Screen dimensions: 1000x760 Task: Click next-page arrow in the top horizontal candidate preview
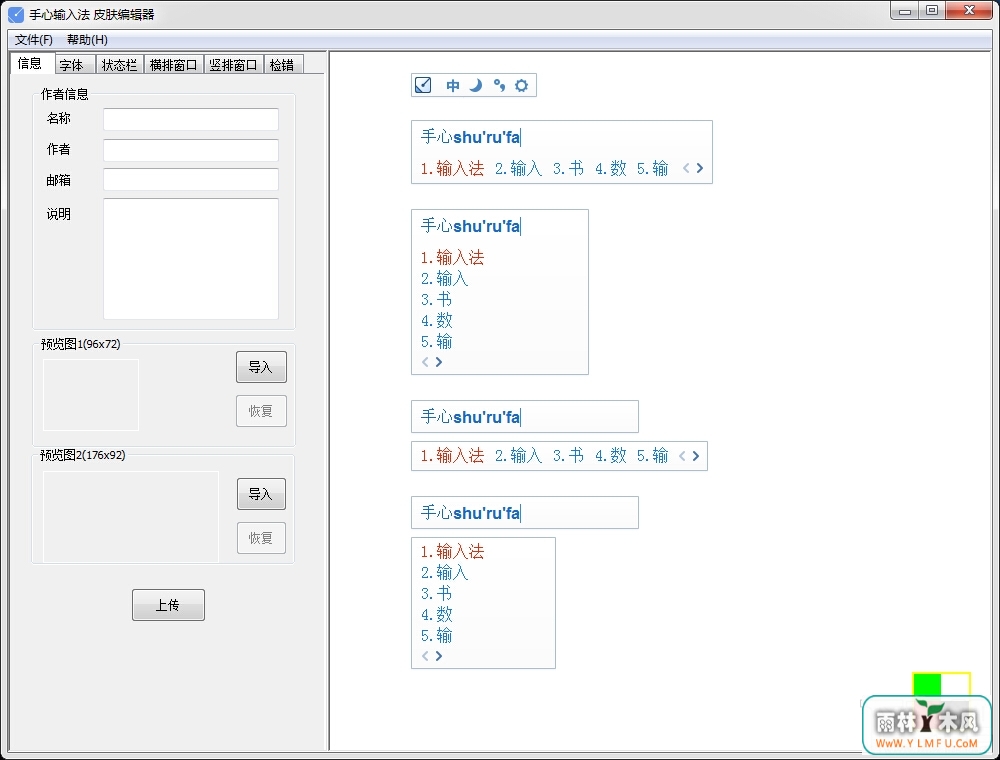point(700,168)
